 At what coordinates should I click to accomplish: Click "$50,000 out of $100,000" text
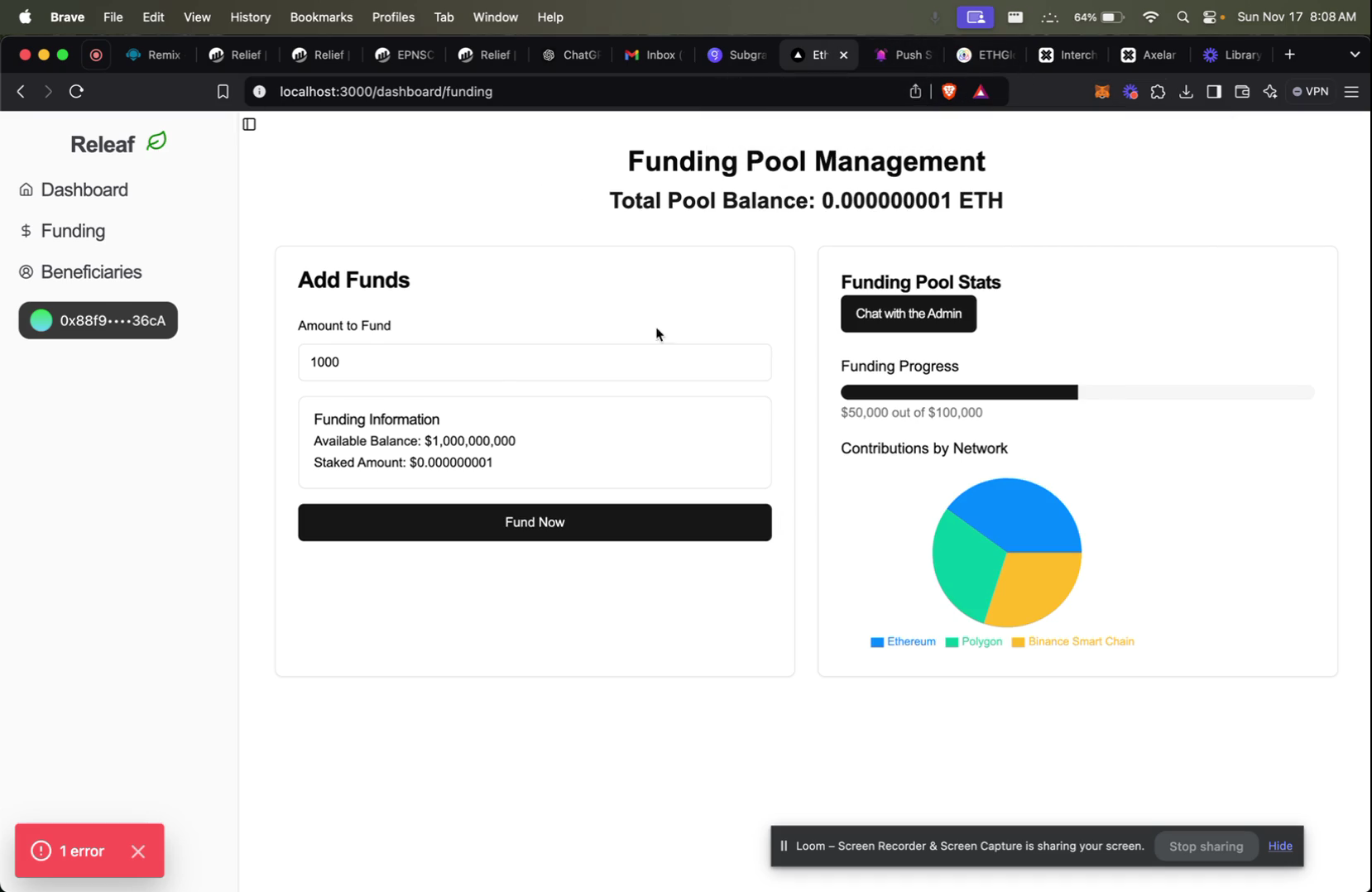click(912, 412)
